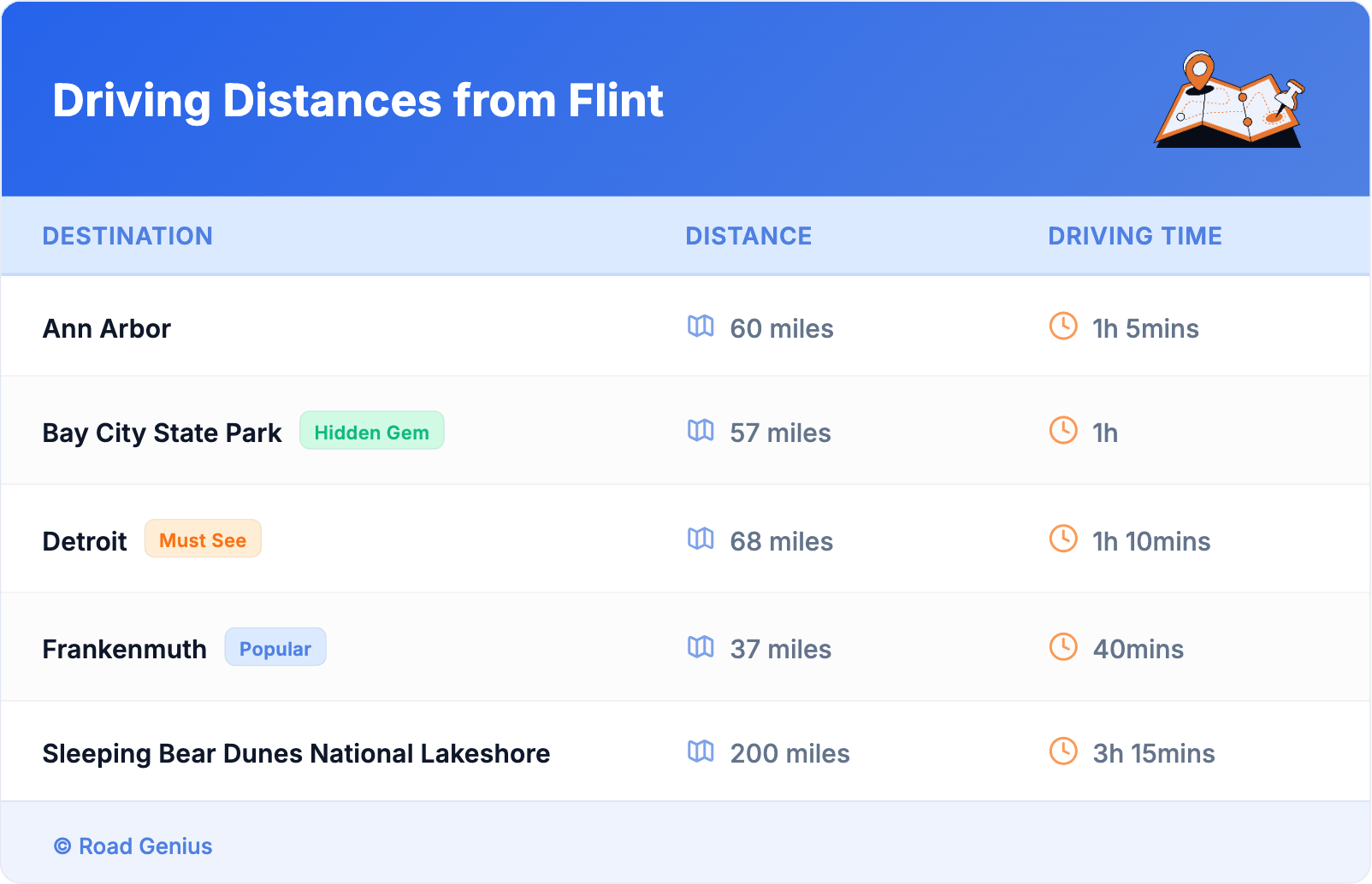Click the map icon beside 60 miles
1372x884 pixels.
pos(701,326)
